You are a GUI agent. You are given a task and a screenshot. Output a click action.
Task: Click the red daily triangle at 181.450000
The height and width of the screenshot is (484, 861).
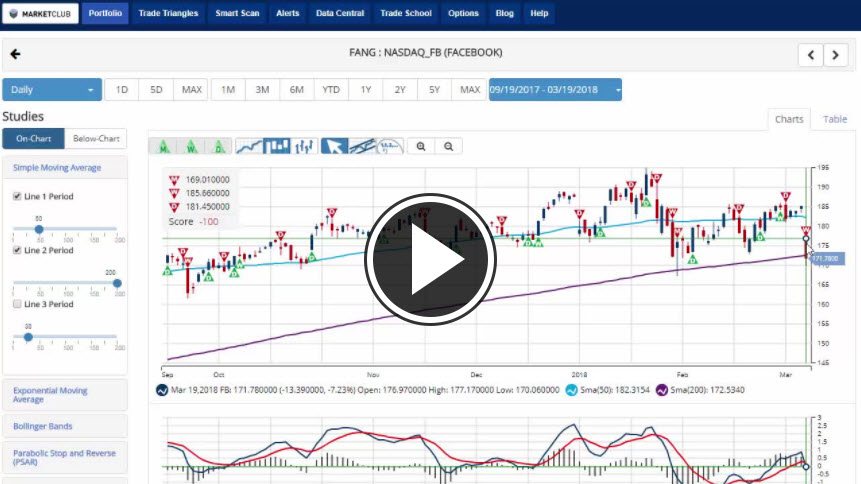click(174, 207)
